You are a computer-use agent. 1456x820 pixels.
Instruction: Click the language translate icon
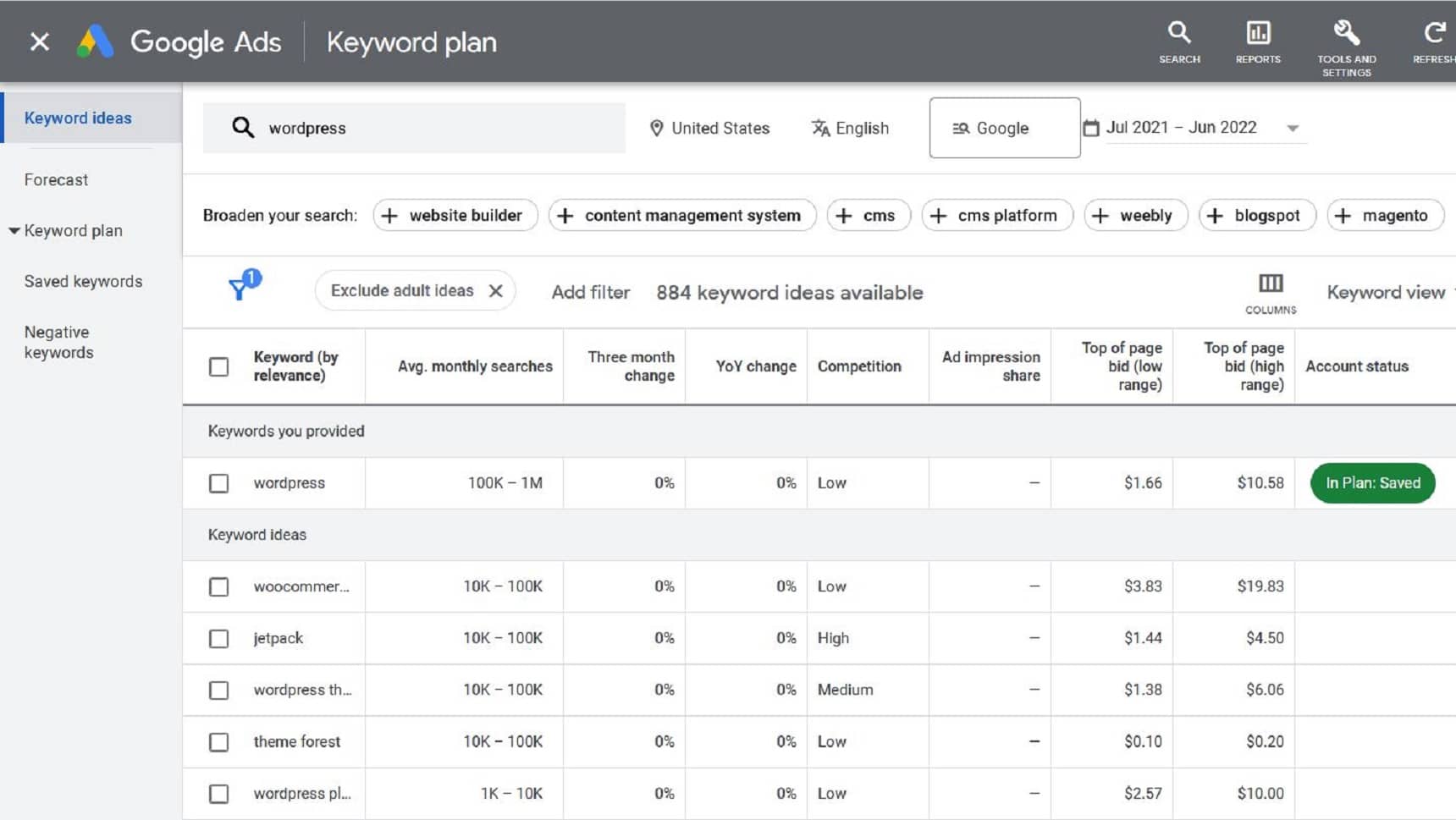coord(820,128)
